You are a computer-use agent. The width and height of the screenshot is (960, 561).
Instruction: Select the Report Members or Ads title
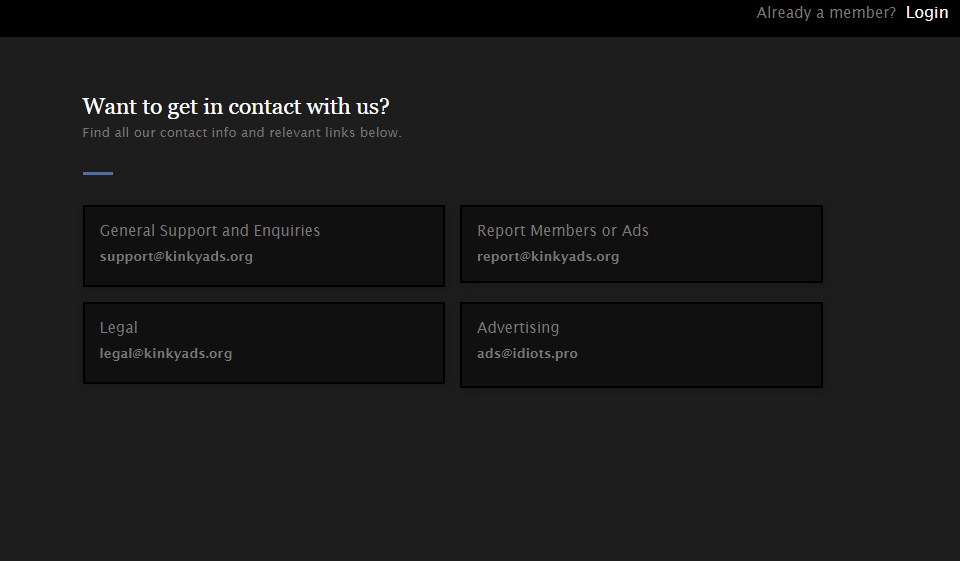(x=562, y=231)
